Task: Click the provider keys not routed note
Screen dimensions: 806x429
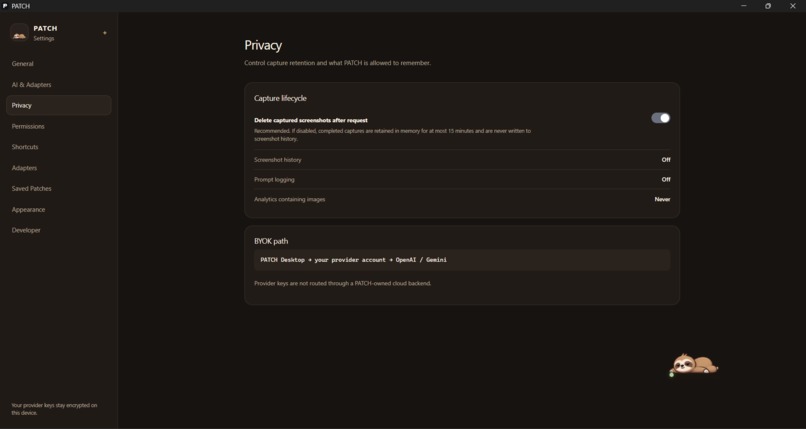Action: point(342,283)
